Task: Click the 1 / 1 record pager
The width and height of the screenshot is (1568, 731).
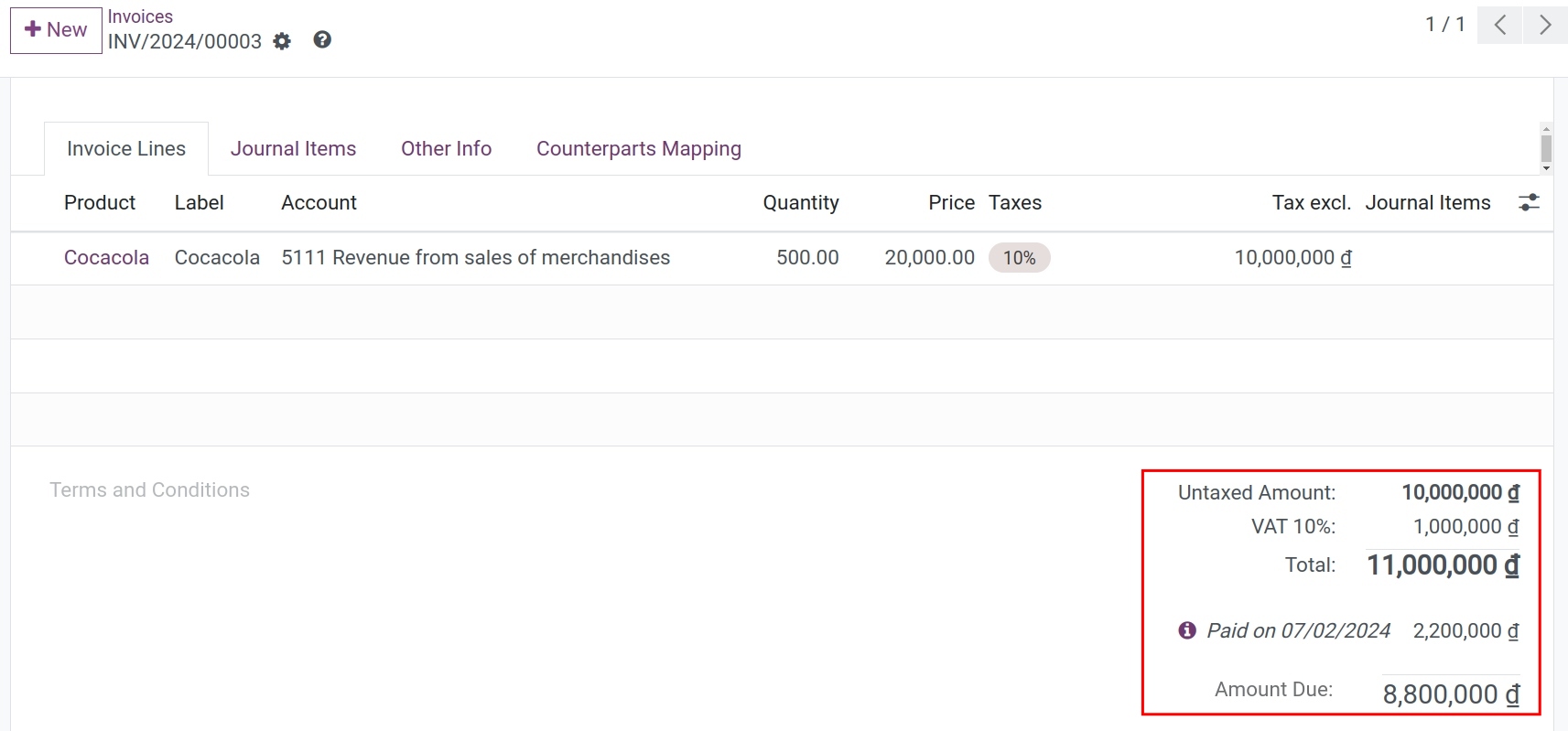Action: click(x=1445, y=25)
